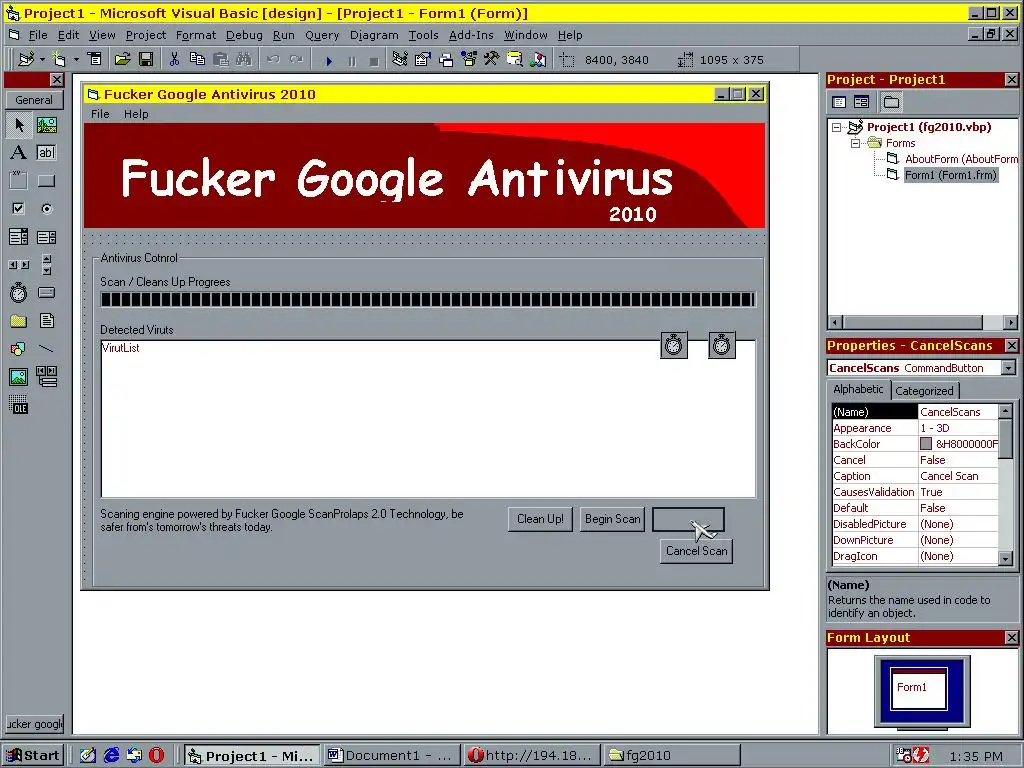Select the Data control tool
Screen dimensions: 1024x768
pos(46,377)
